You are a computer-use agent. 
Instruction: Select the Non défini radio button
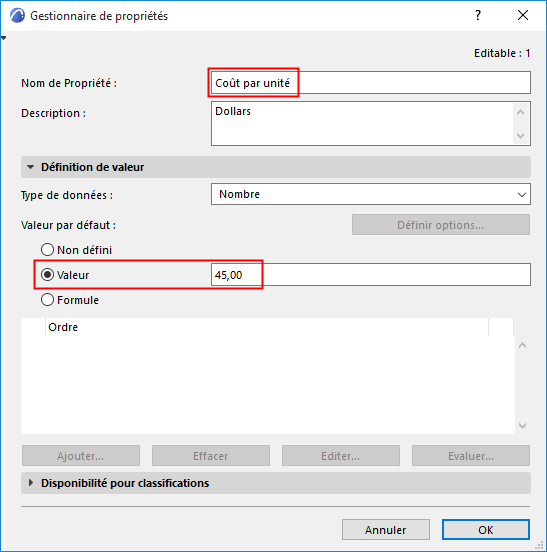coord(47,250)
